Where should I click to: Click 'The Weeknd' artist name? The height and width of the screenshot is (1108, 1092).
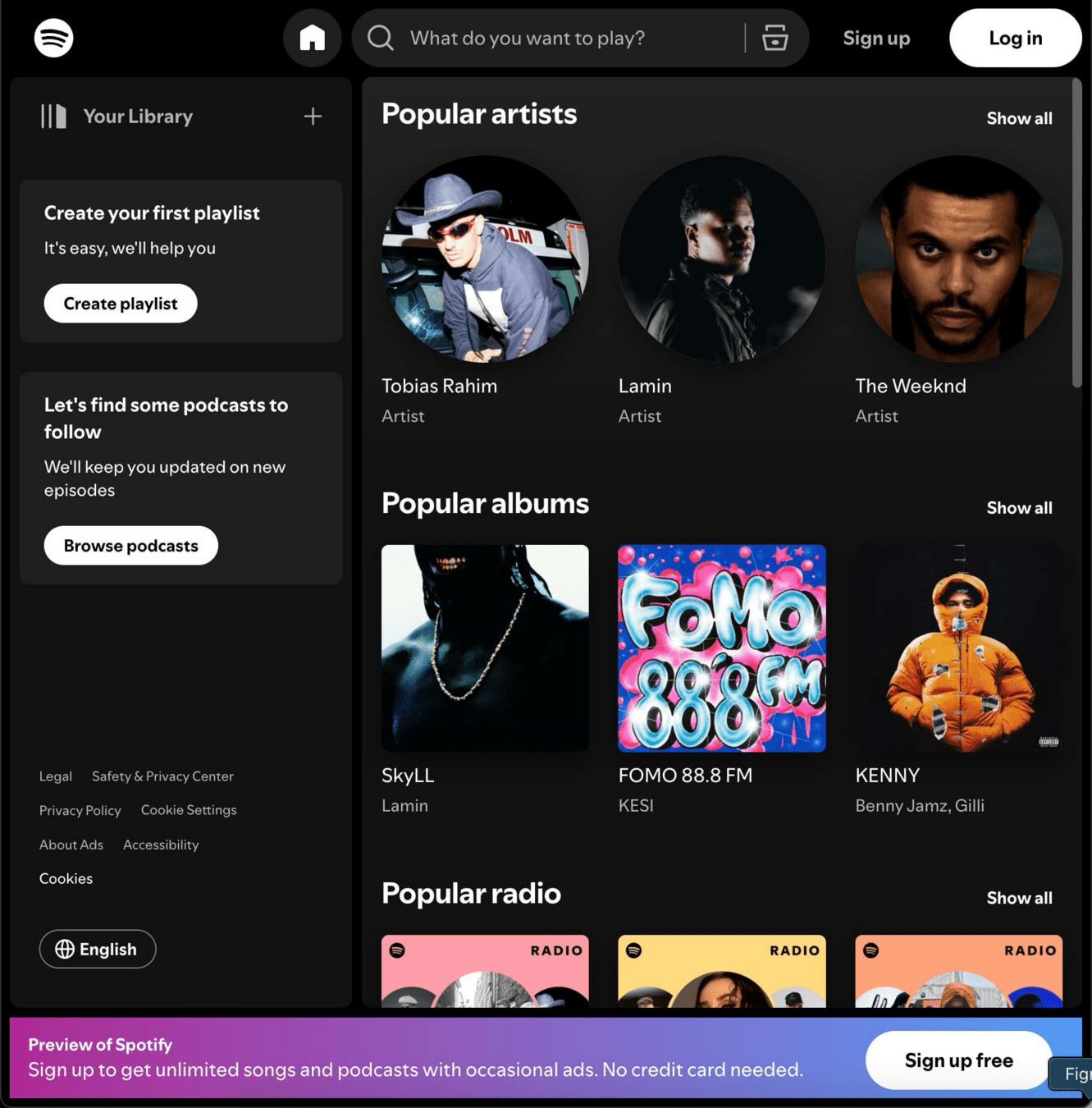pyautogui.click(x=911, y=386)
